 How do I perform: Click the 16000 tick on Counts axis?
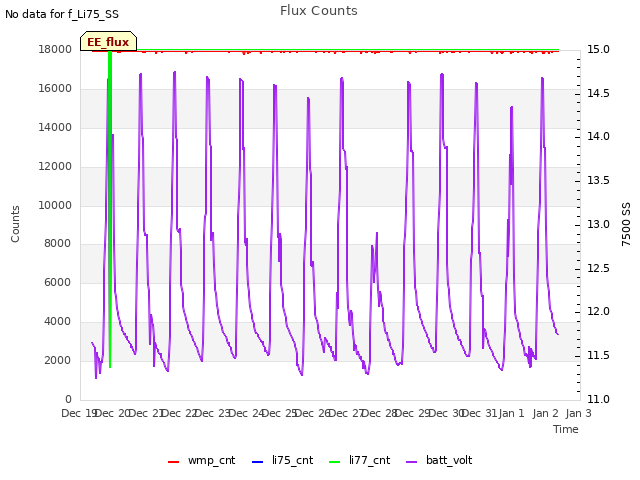pos(55,88)
